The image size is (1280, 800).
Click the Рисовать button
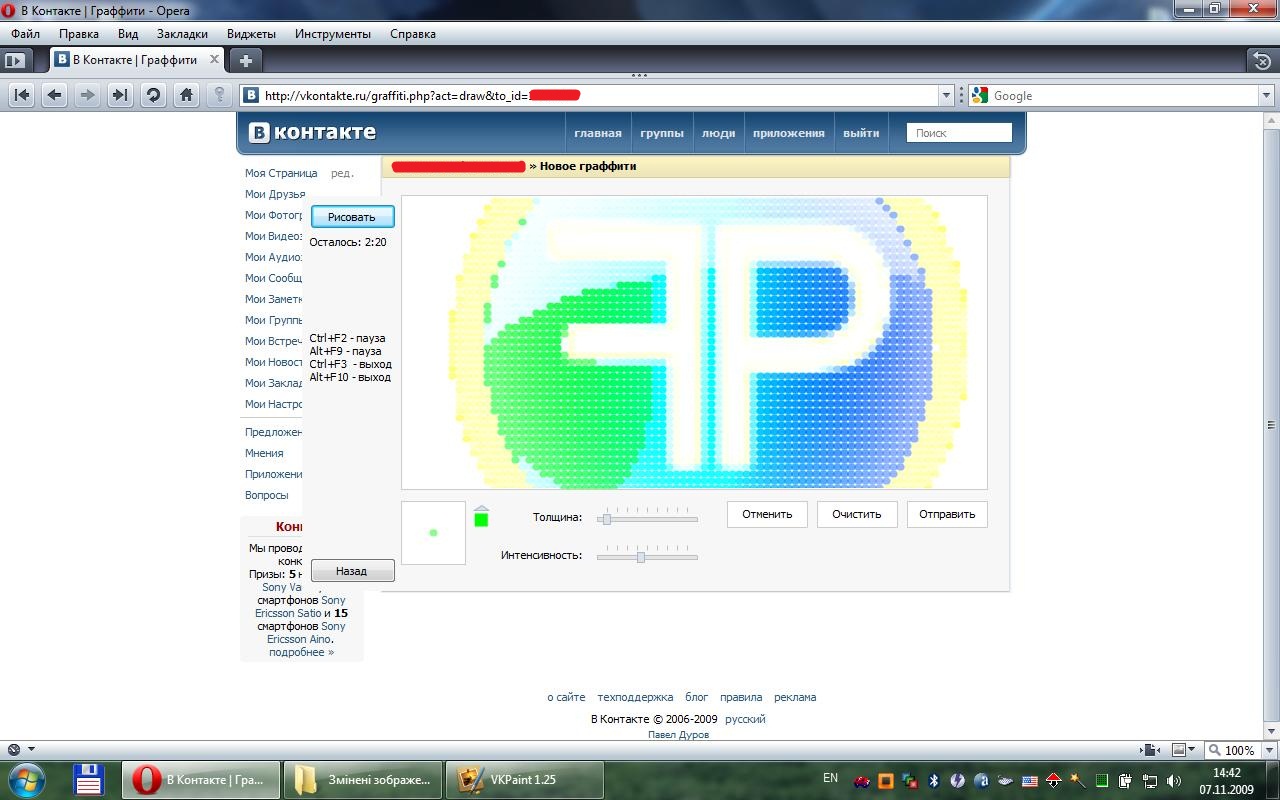coord(352,217)
